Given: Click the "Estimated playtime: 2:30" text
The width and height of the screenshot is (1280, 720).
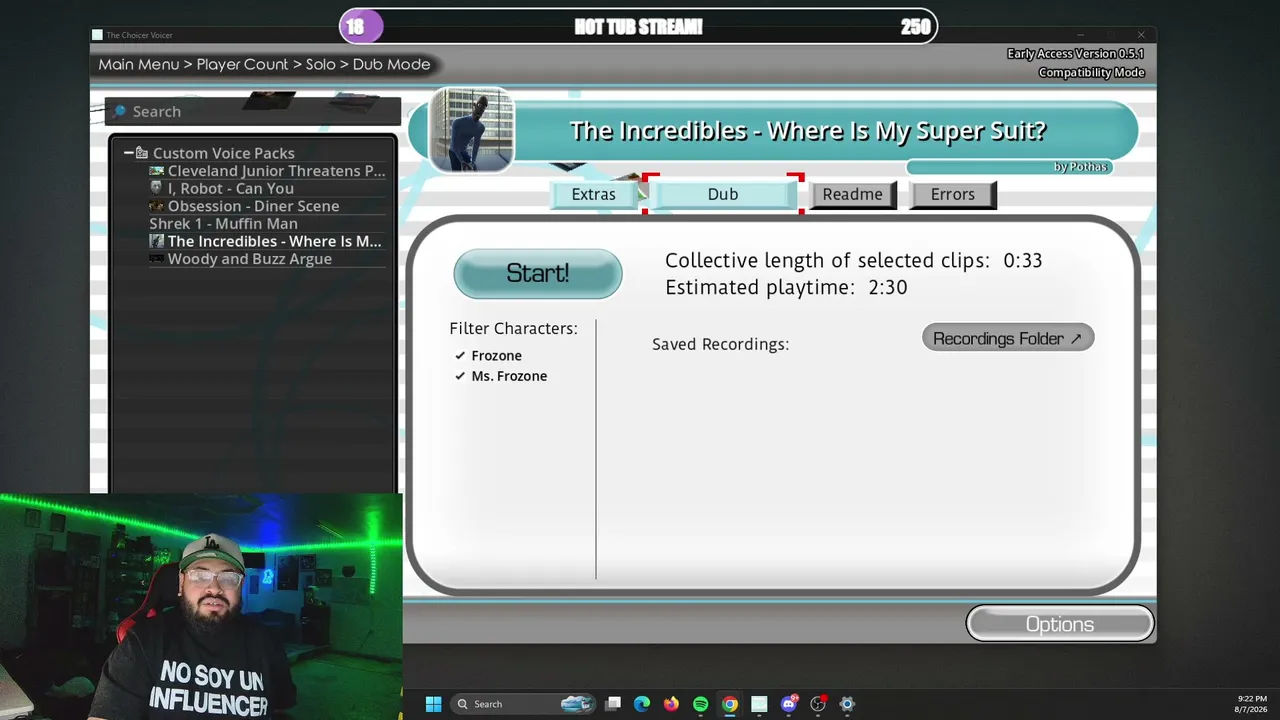Looking at the screenshot, I should (x=786, y=287).
